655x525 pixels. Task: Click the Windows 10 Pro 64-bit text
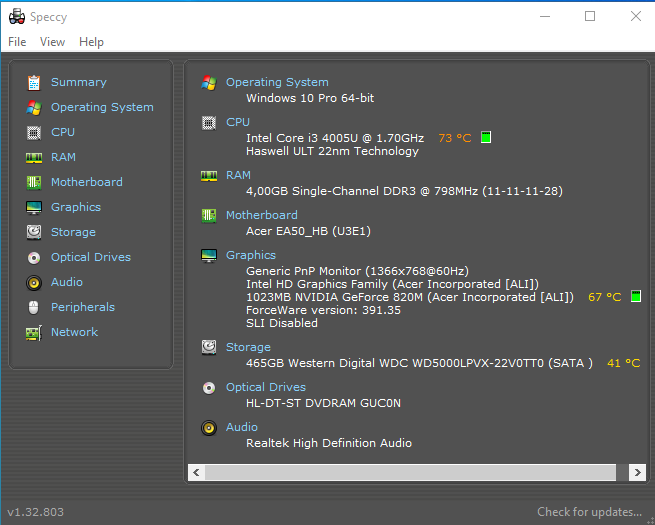coord(310,98)
